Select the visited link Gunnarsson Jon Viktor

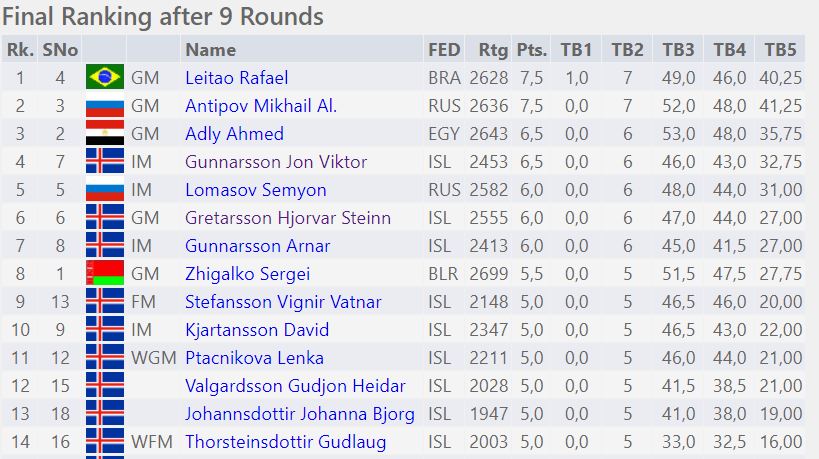point(276,161)
